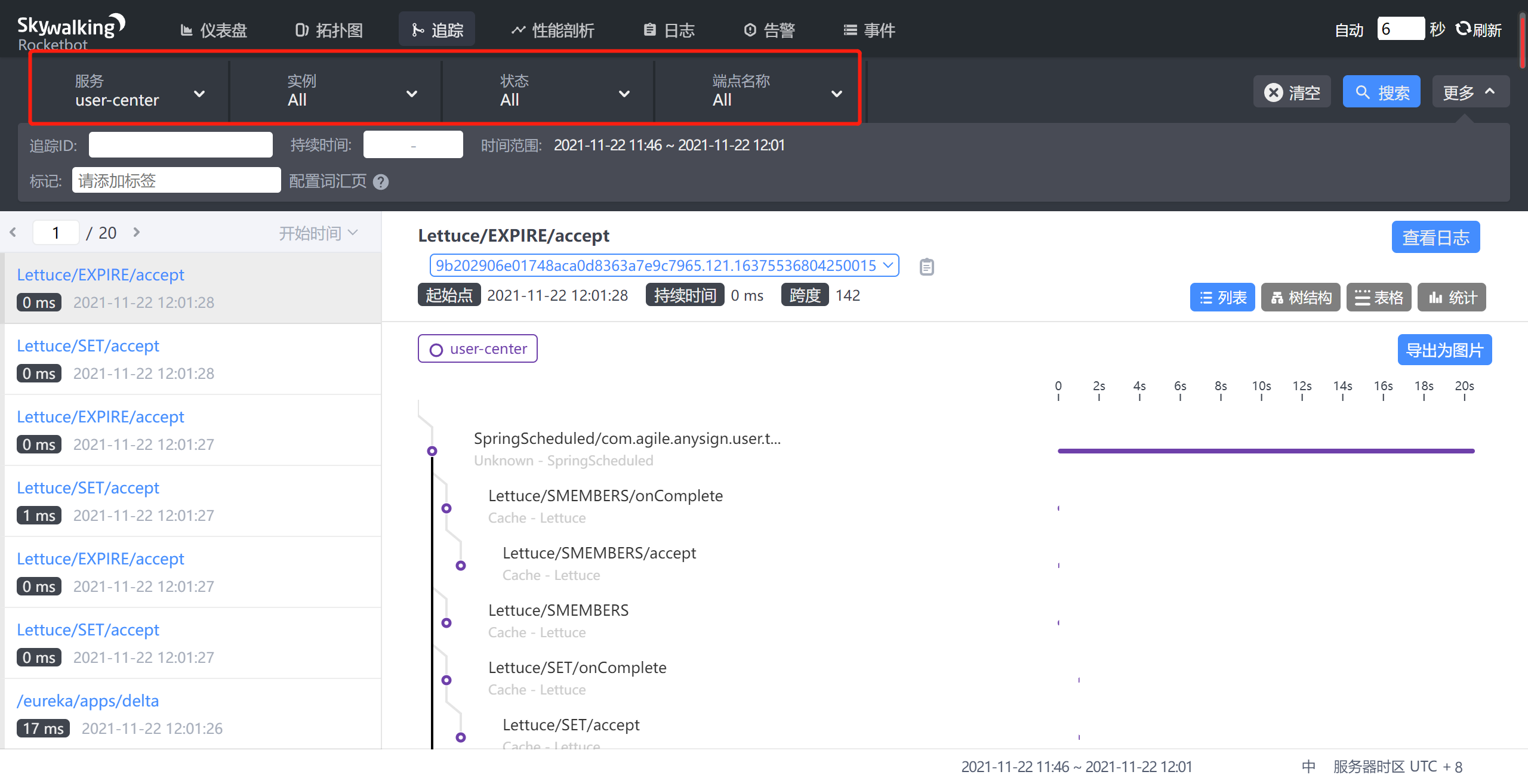Image resolution: width=1528 pixels, height=784 pixels.
Task: Open the 拓扑图 topology view
Action: (328, 29)
